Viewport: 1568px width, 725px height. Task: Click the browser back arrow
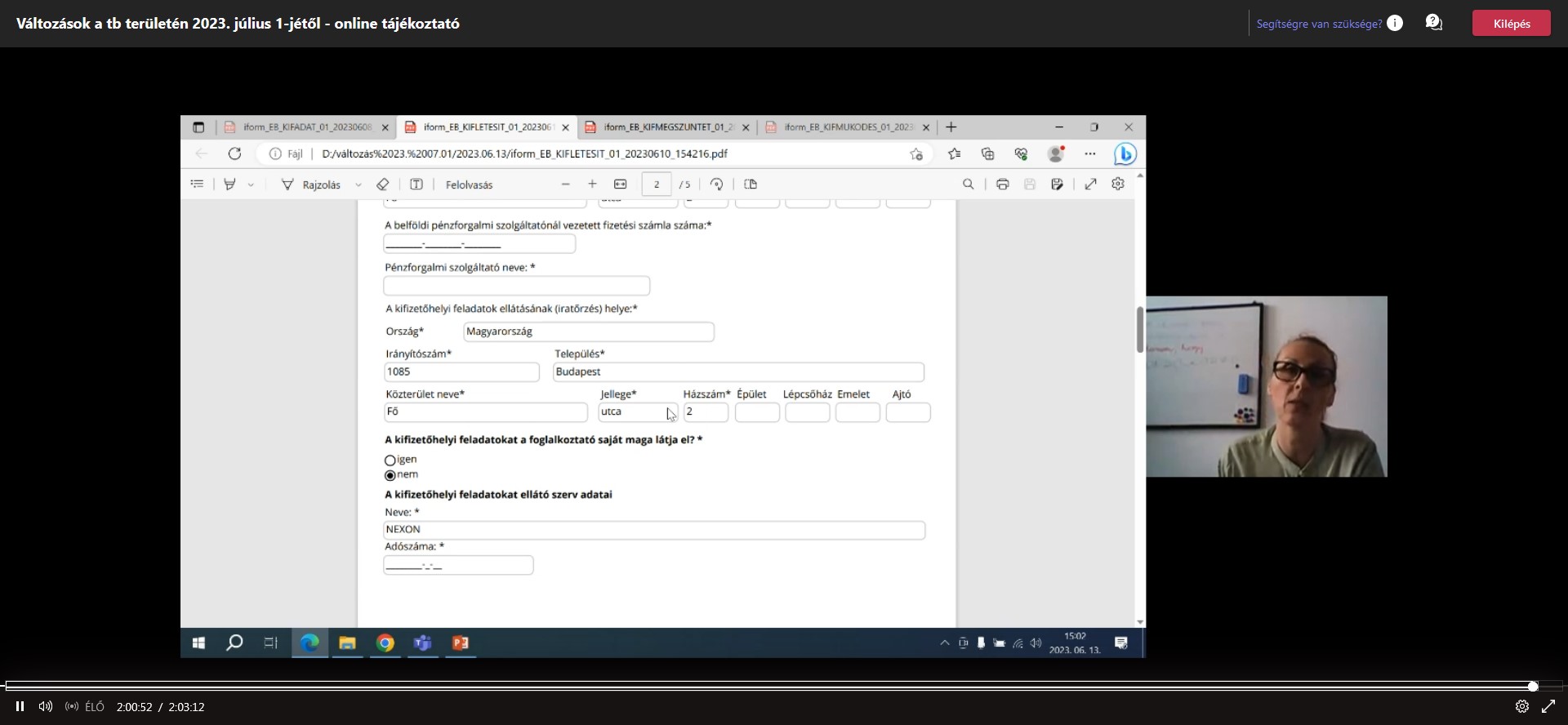click(202, 153)
